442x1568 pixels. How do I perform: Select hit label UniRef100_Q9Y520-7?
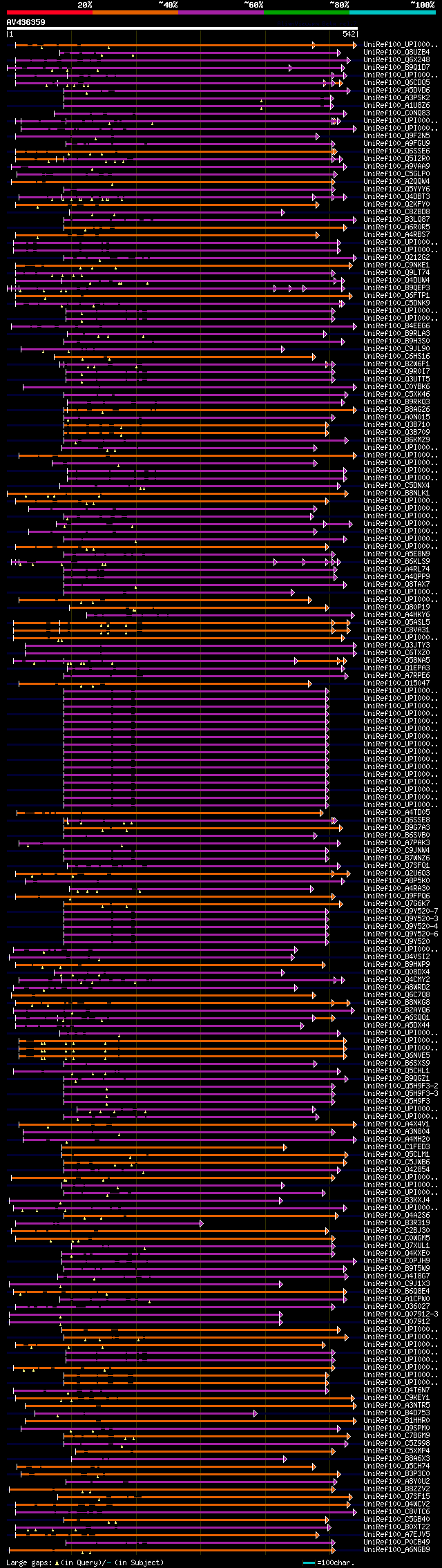click(401, 911)
